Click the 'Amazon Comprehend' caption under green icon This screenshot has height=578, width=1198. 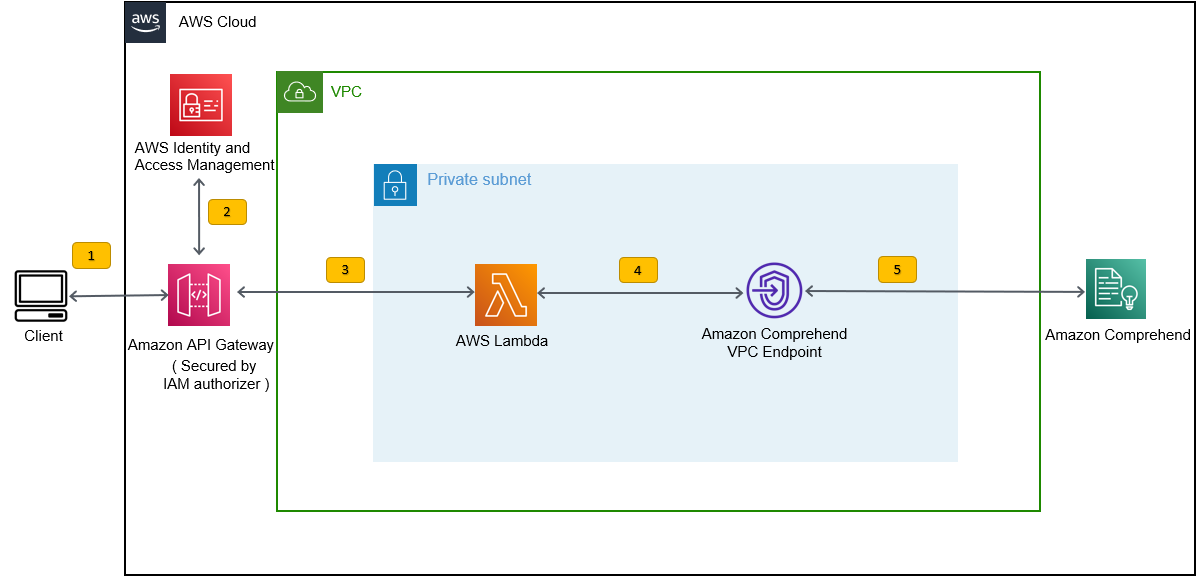(1118, 334)
